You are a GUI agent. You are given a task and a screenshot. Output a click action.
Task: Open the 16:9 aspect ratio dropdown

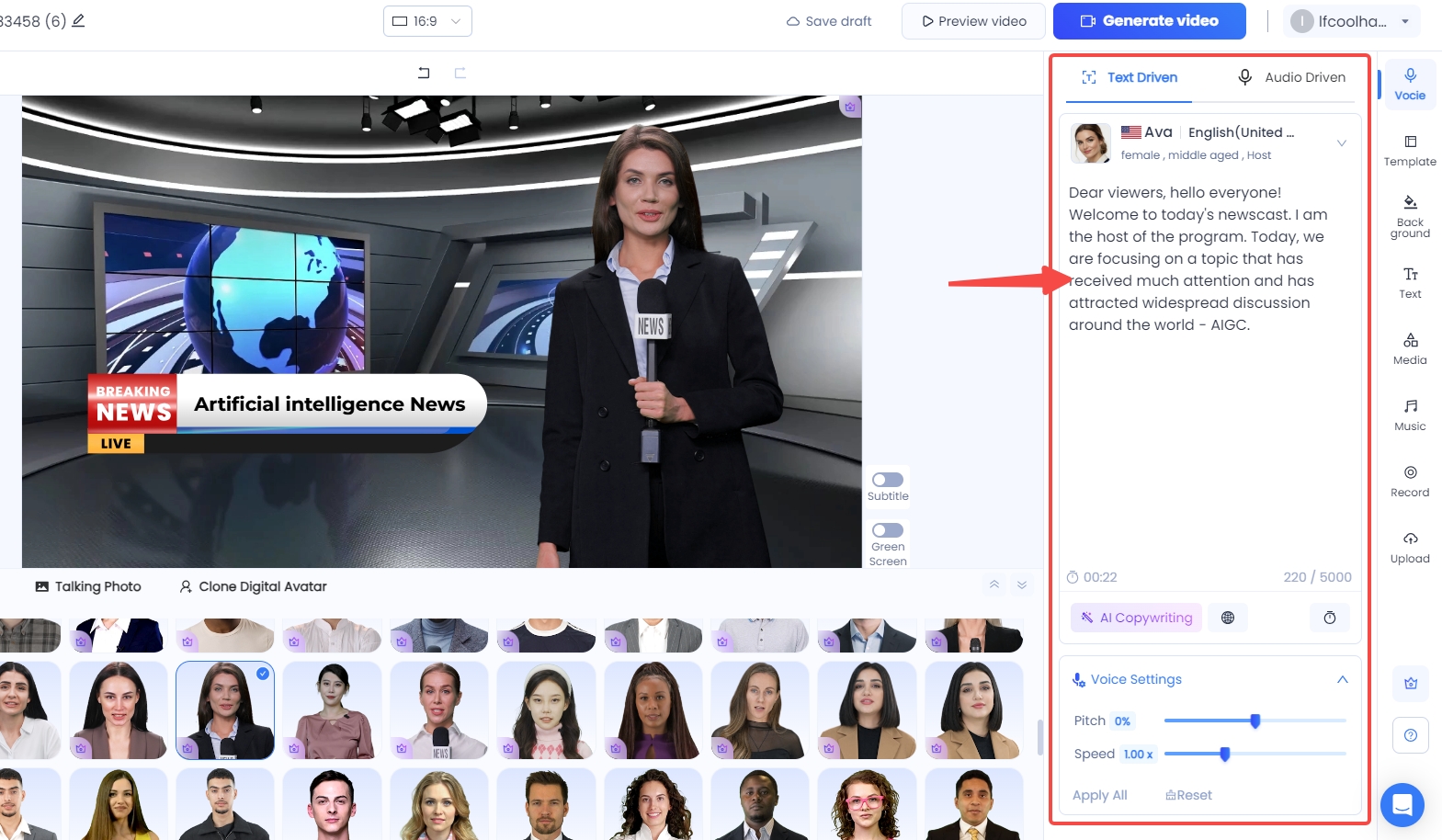[427, 21]
